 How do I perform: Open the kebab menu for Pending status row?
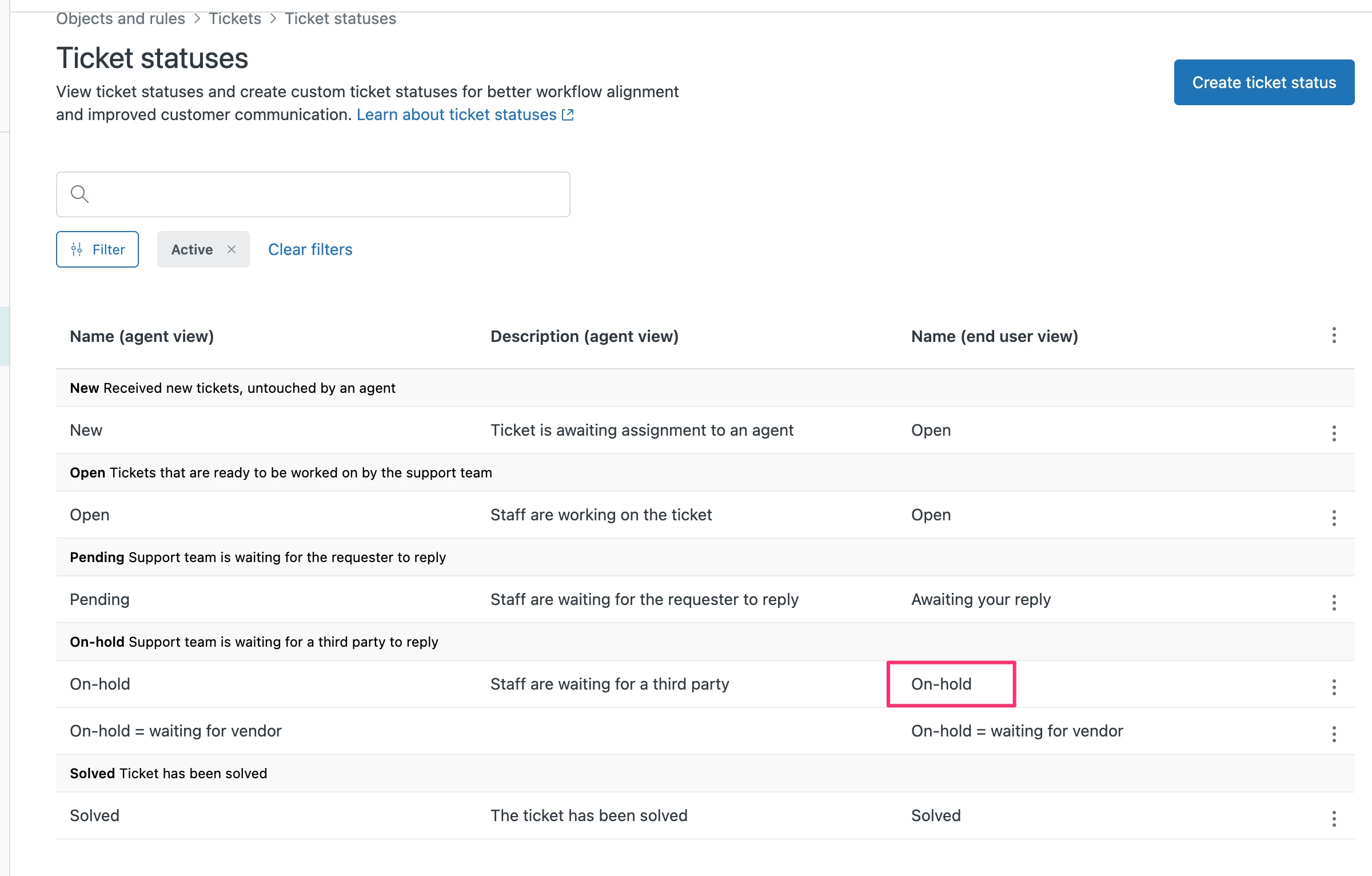click(x=1334, y=602)
